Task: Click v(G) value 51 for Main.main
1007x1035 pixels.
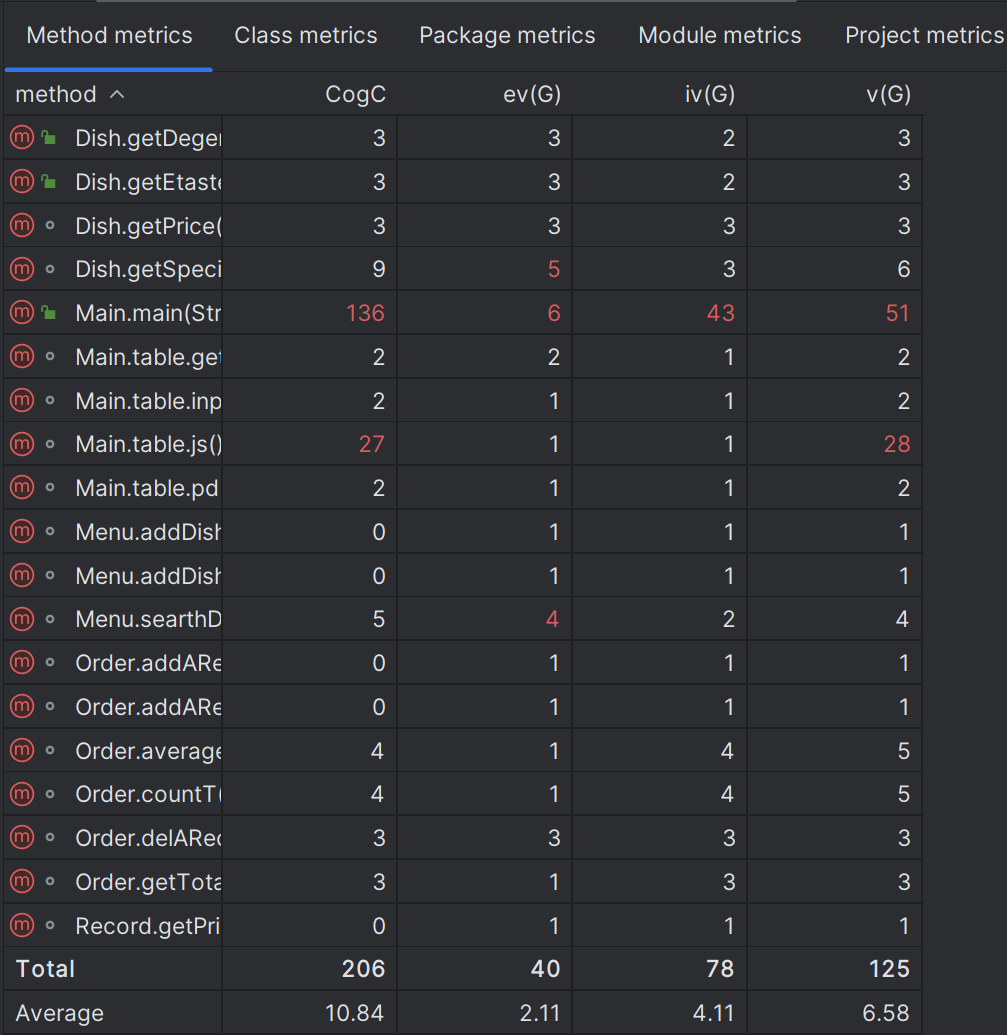Action: pos(897,313)
